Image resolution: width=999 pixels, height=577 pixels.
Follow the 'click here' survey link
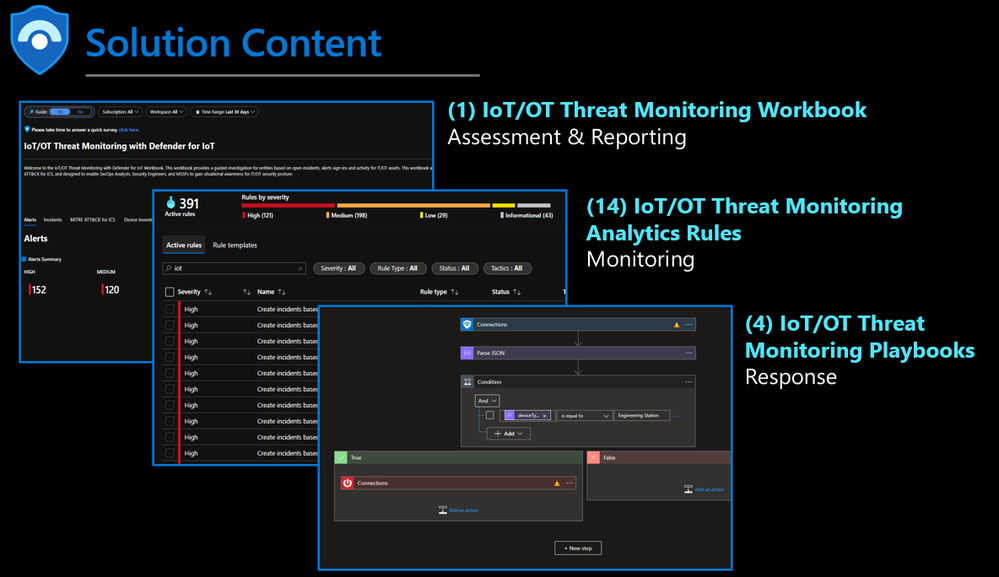tap(129, 130)
